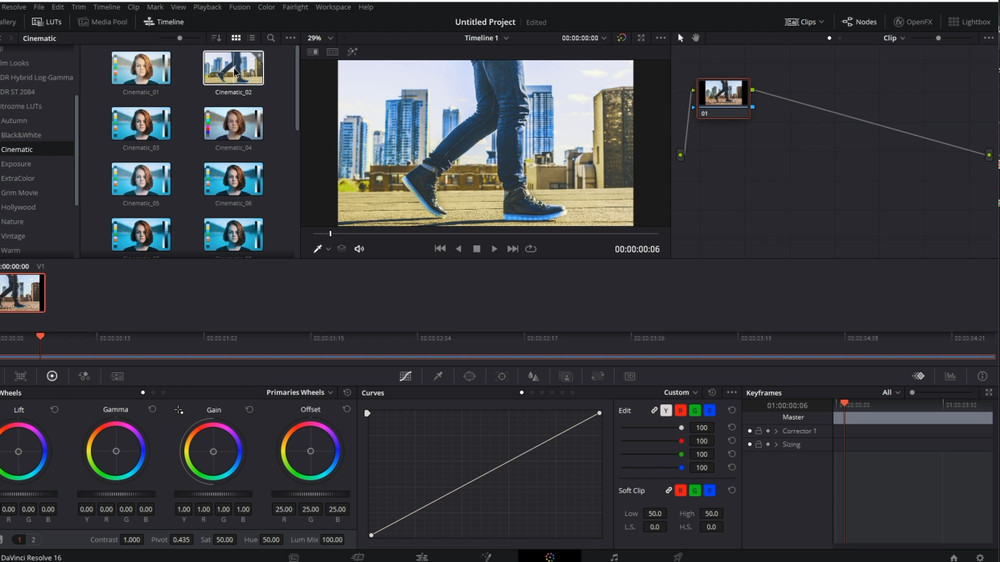Open the Lightbox view
The image size is (1000, 562).
coord(969,22)
